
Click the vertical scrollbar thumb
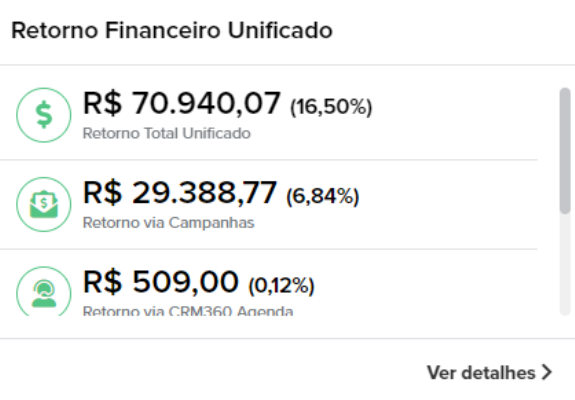click(565, 150)
